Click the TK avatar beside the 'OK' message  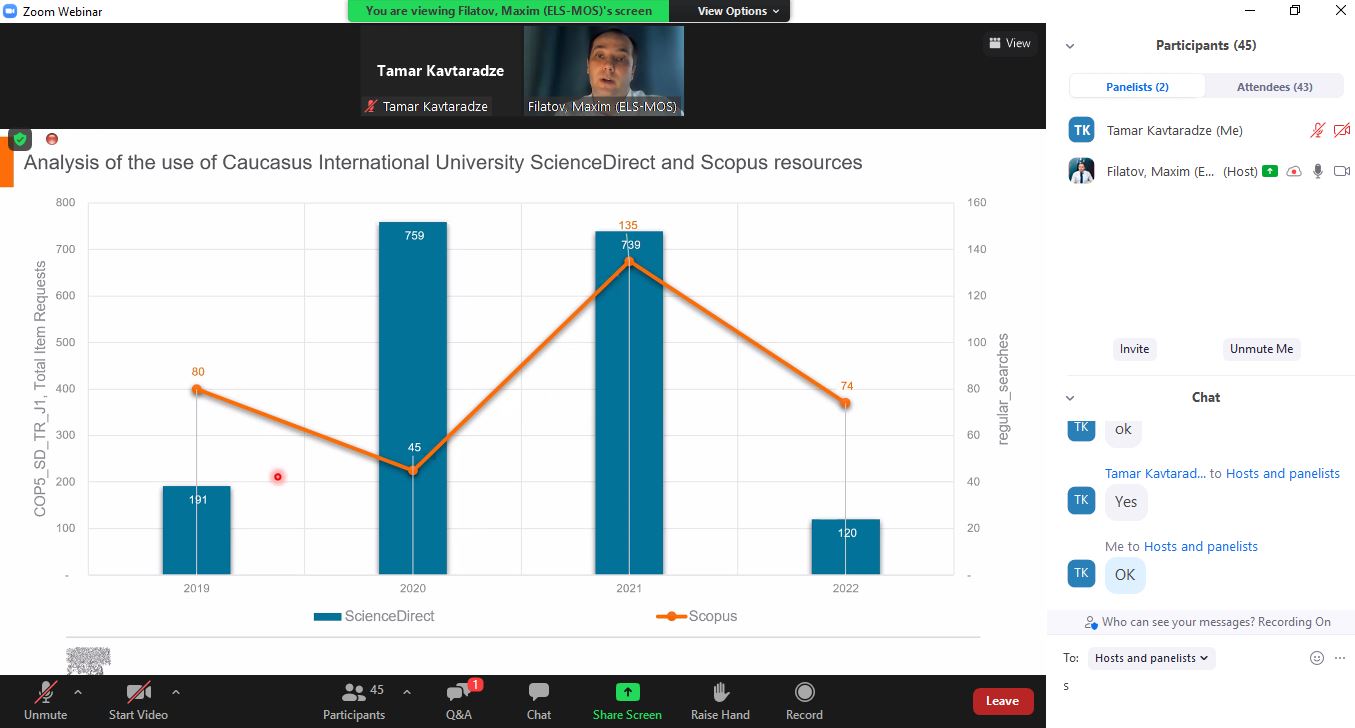coord(1081,573)
